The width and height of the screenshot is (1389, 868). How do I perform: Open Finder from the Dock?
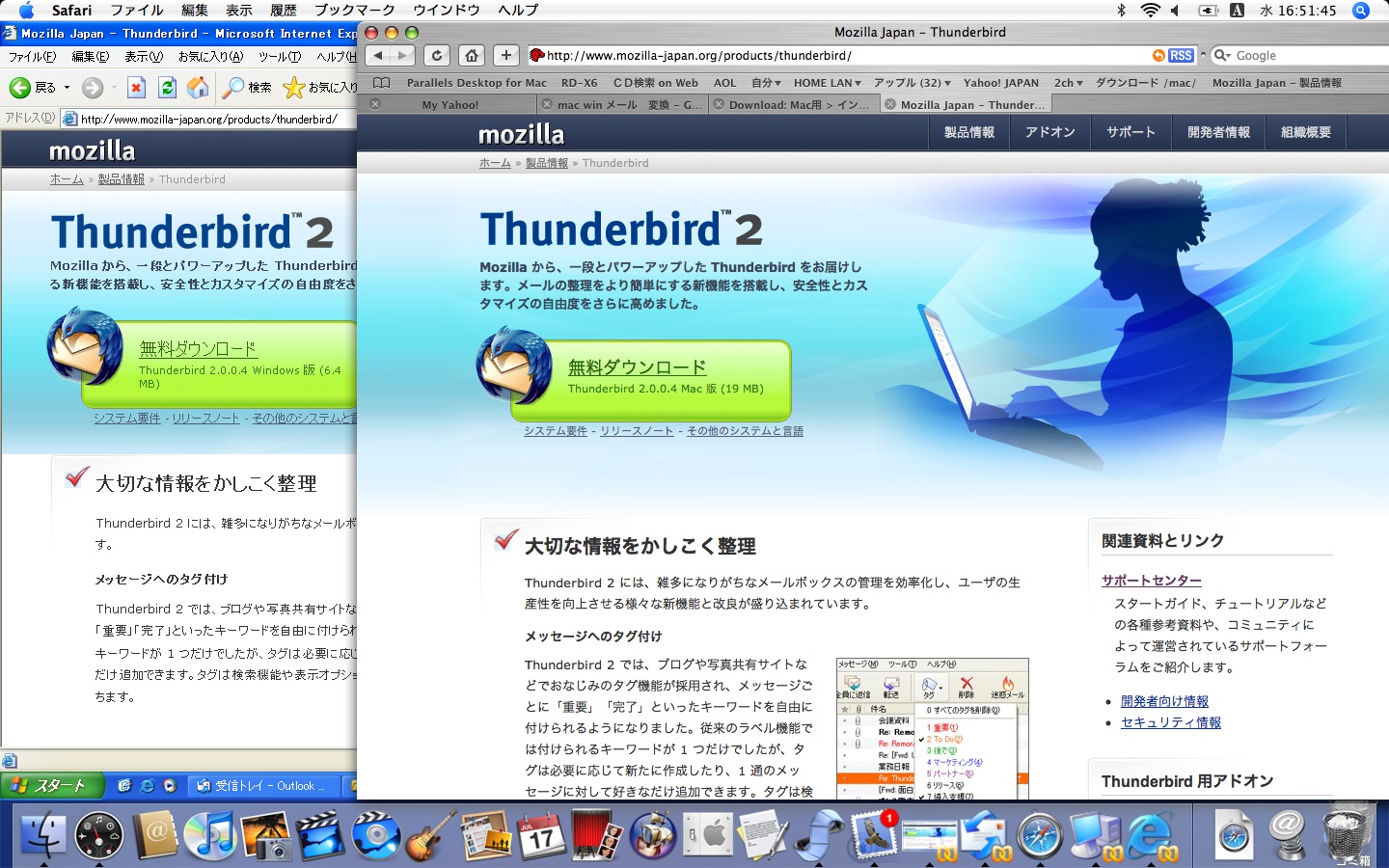coord(43,835)
